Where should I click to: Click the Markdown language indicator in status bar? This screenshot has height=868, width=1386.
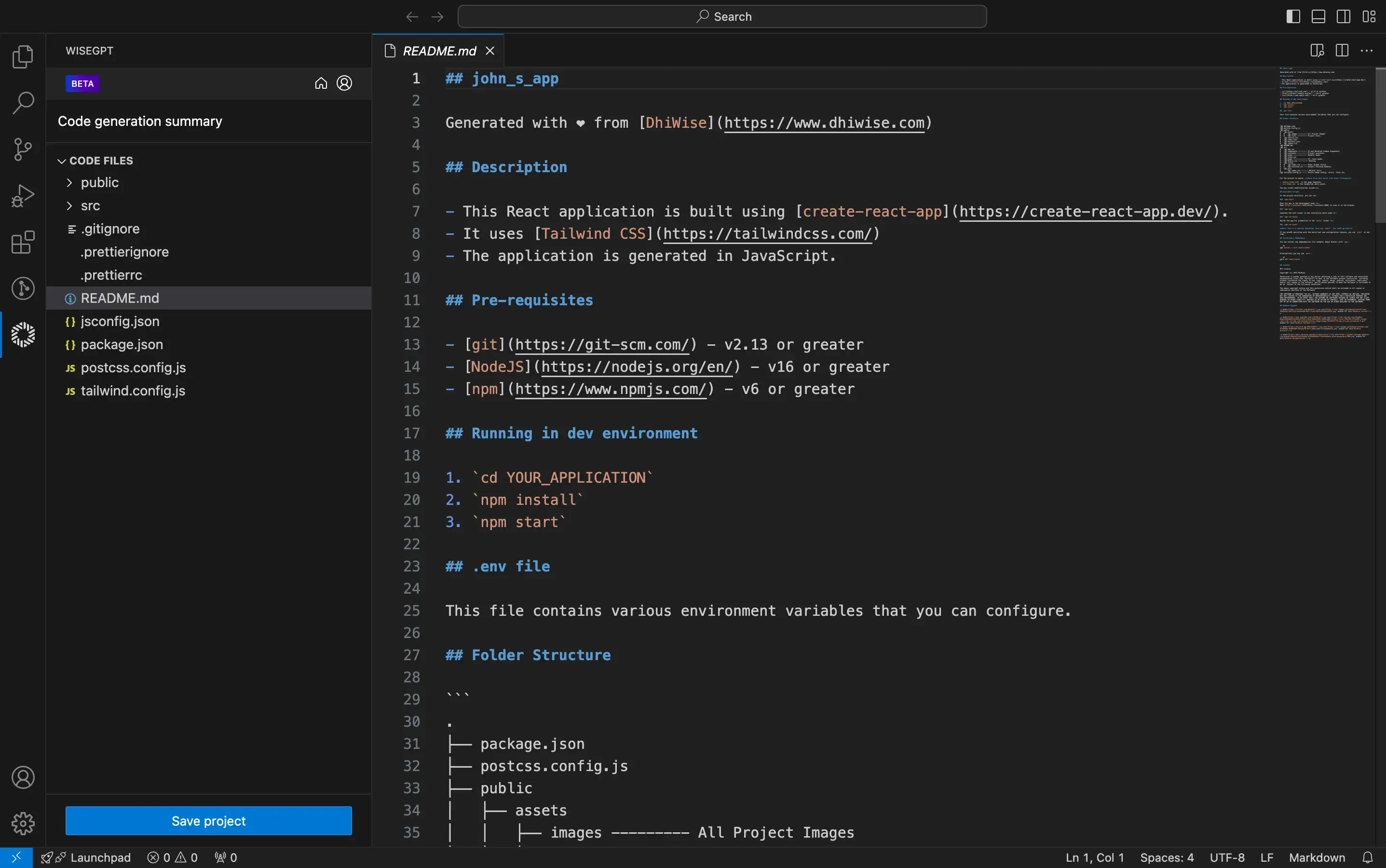[x=1317, y=857]
